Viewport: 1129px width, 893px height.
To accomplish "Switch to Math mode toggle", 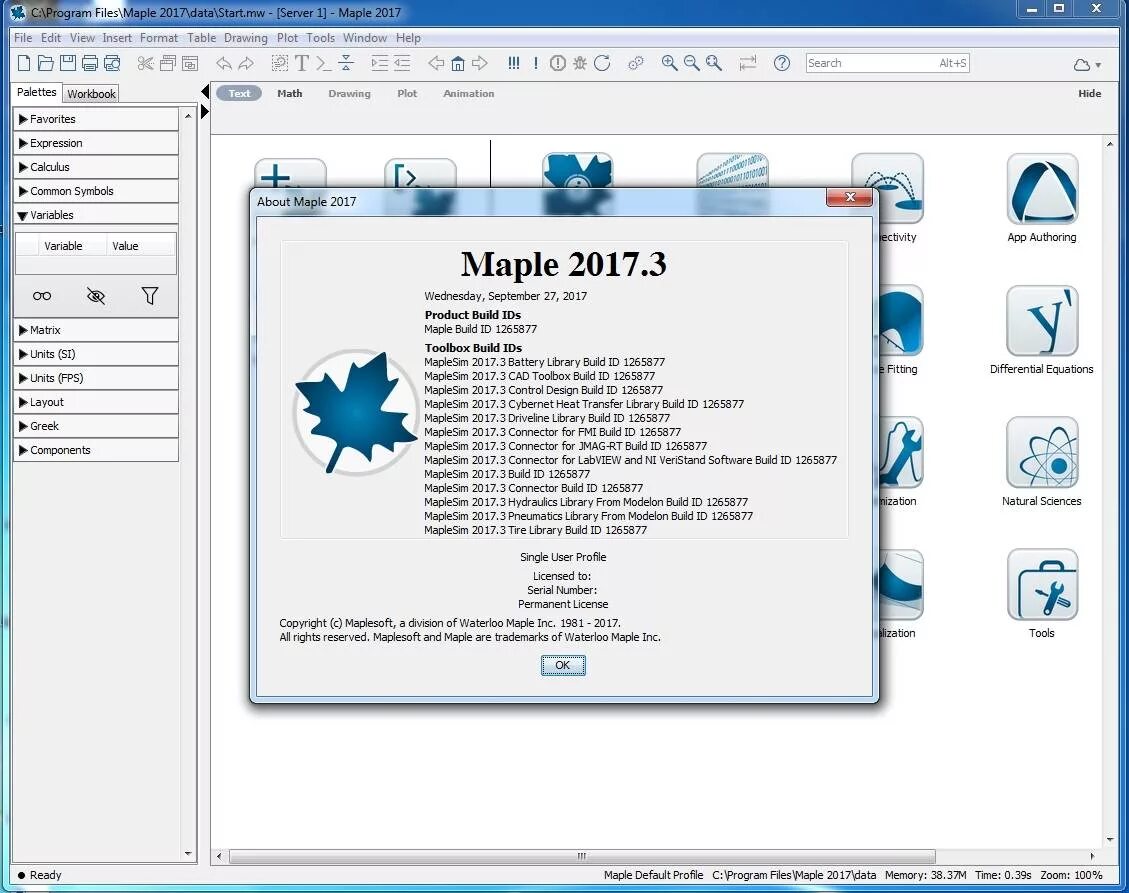I will pos(289,94).
